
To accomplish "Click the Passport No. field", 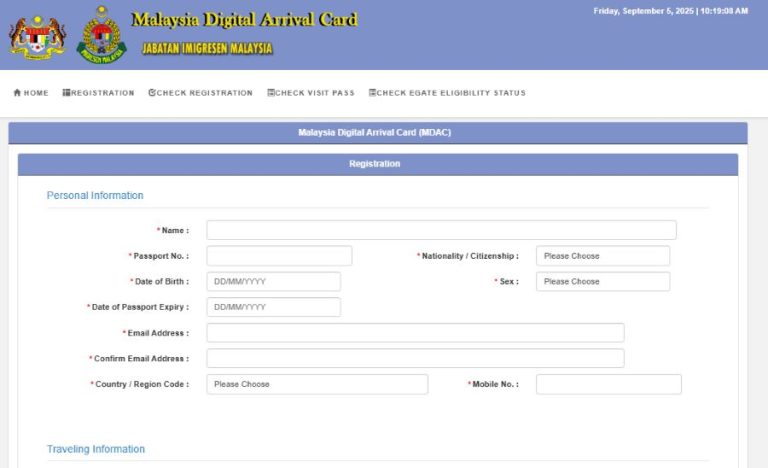I will pyautogui.click(x=279, y=256).
